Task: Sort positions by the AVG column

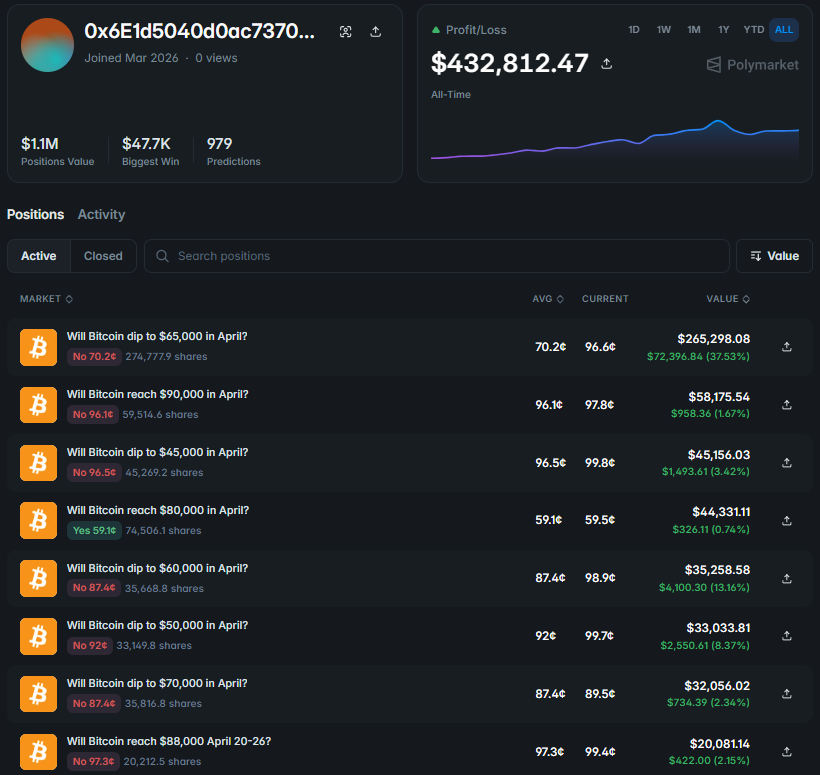Action: [x=548, y=298]
